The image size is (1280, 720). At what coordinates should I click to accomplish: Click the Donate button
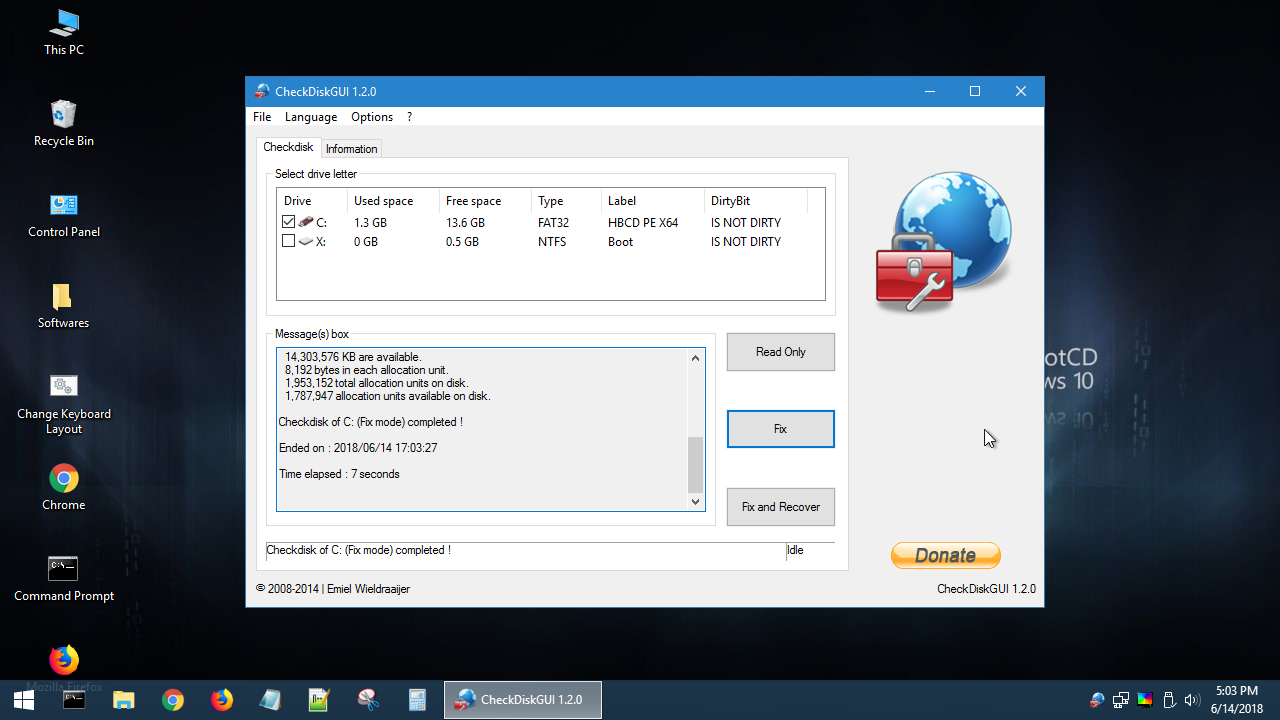pyautogui.click(x=945, y=555)
